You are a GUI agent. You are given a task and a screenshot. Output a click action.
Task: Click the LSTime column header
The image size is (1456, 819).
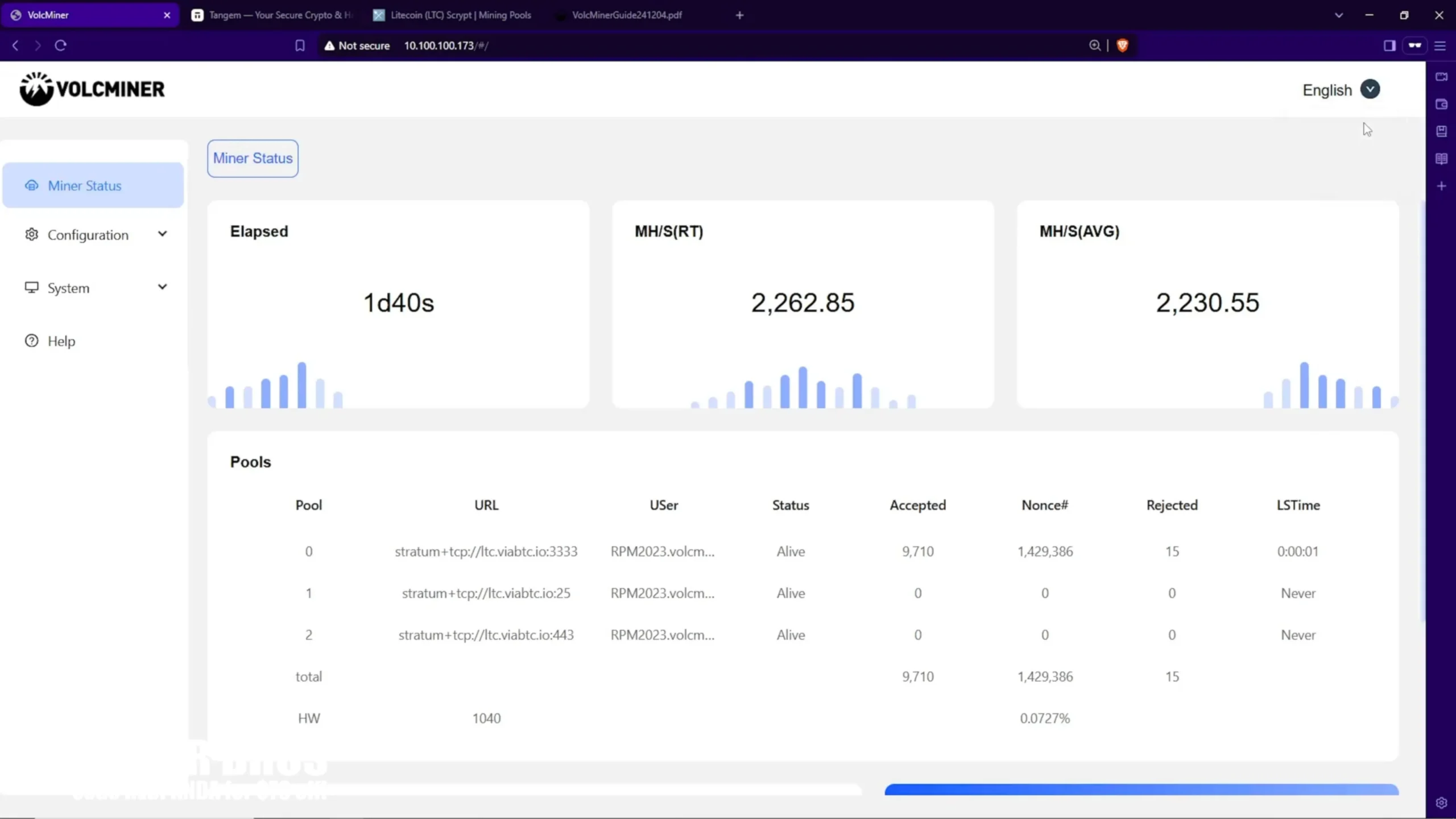point(1298,505)
